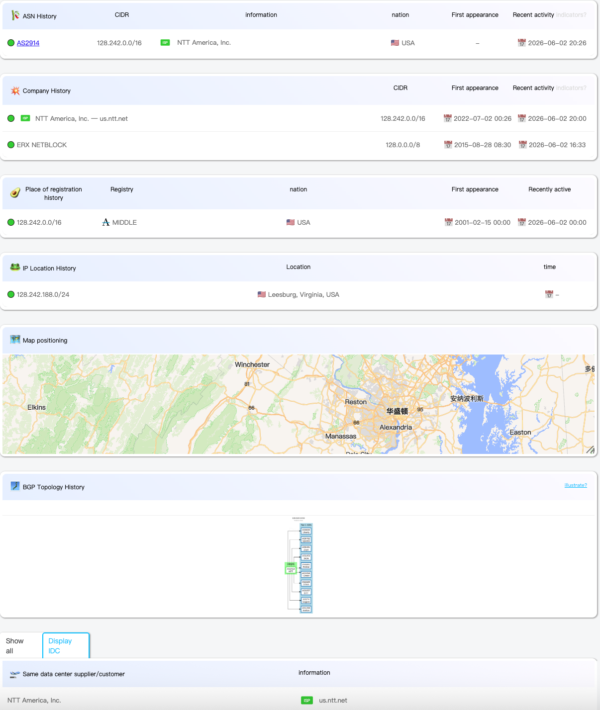The height and width of the screenshot is (710, 600).
Task: Click the Leesburg, Virginia, USA location text
Action: [303, 294]
